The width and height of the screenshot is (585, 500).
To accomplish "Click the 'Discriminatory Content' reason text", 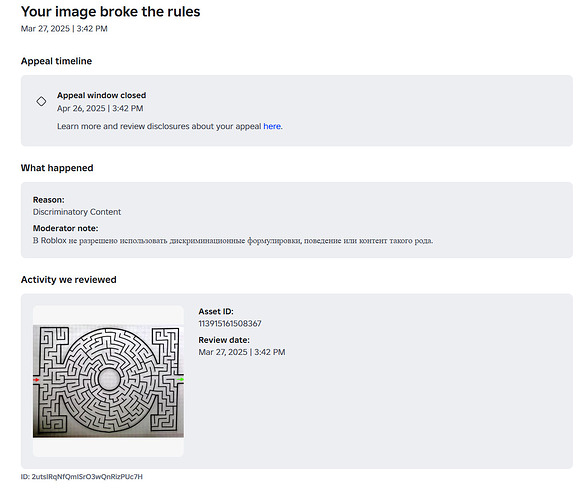I will (x=77, y=212).
